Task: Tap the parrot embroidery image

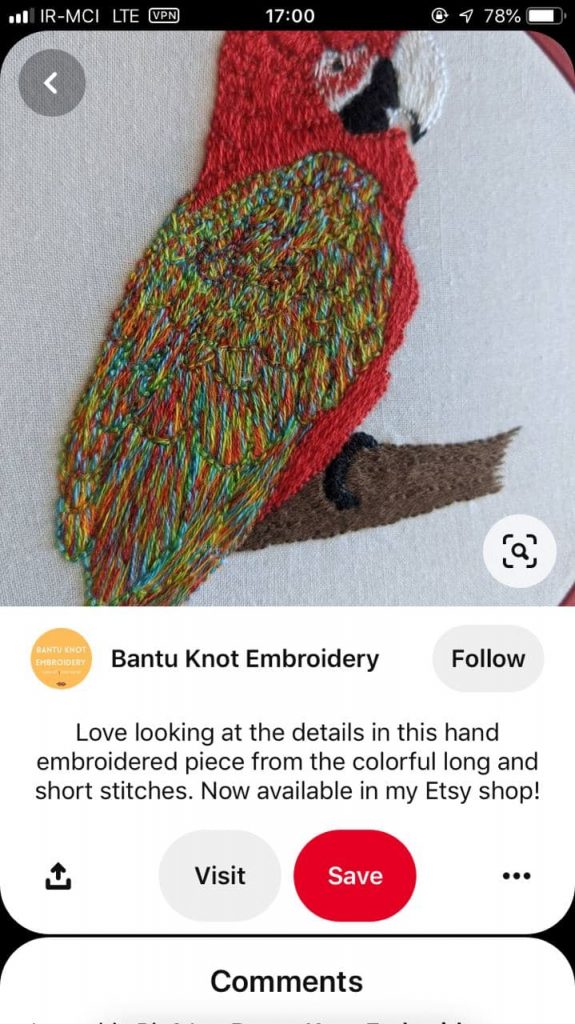Action: 288,318
